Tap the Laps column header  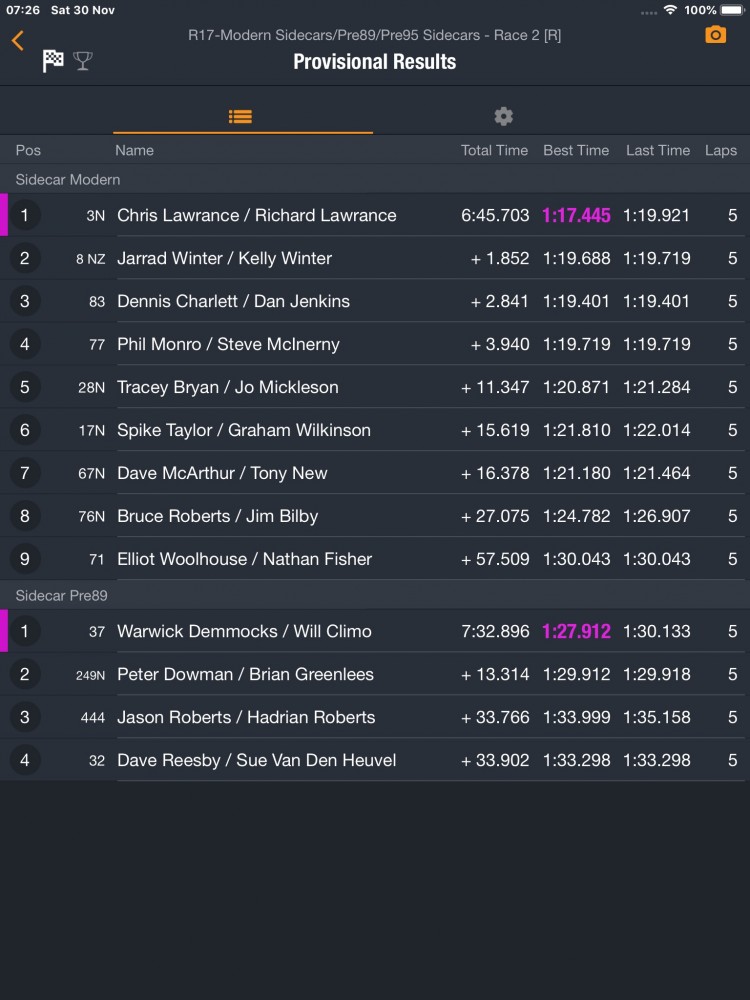point(721,151)
